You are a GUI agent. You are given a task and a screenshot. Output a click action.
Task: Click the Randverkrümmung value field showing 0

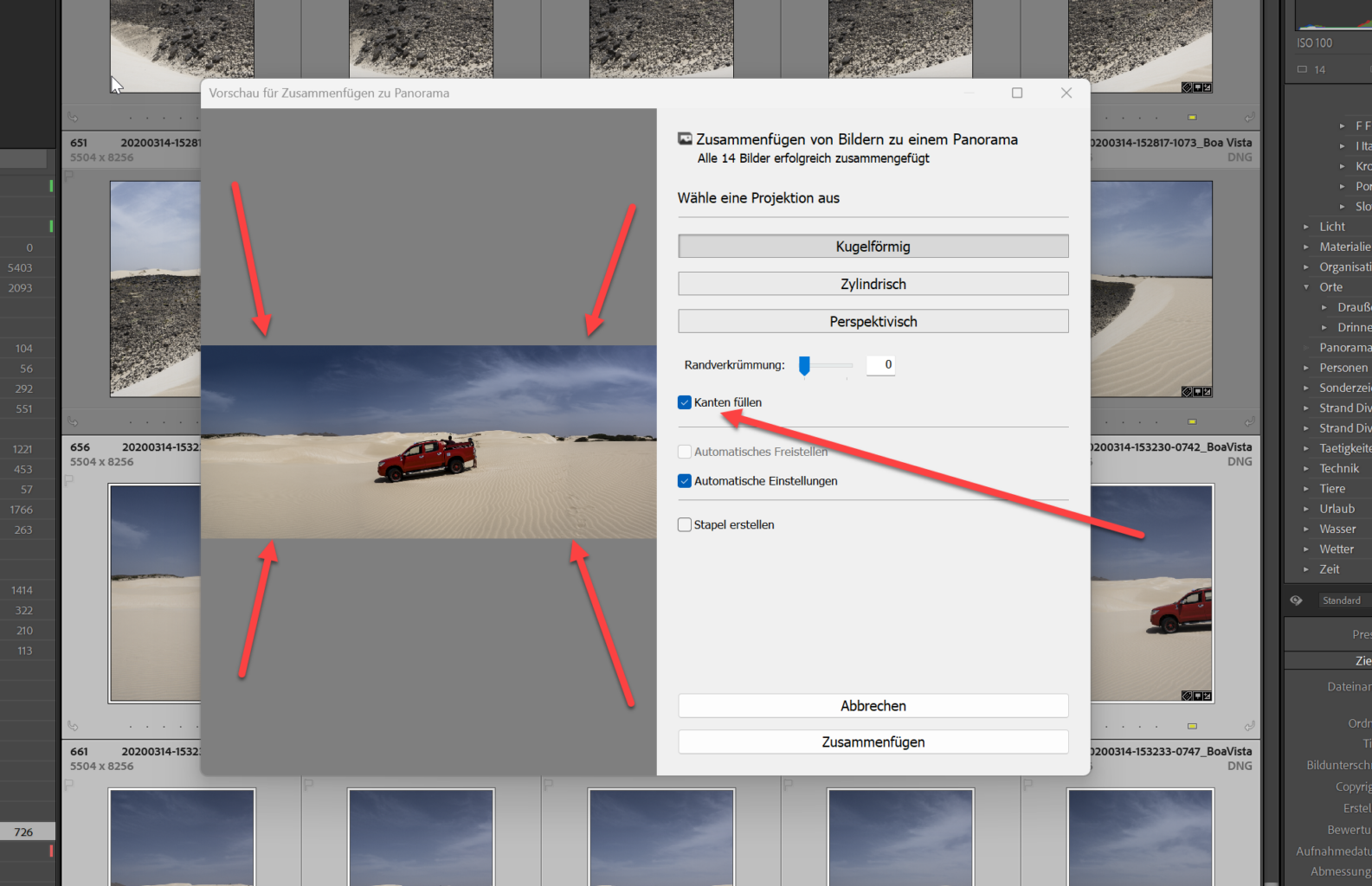tap(880, 365)
